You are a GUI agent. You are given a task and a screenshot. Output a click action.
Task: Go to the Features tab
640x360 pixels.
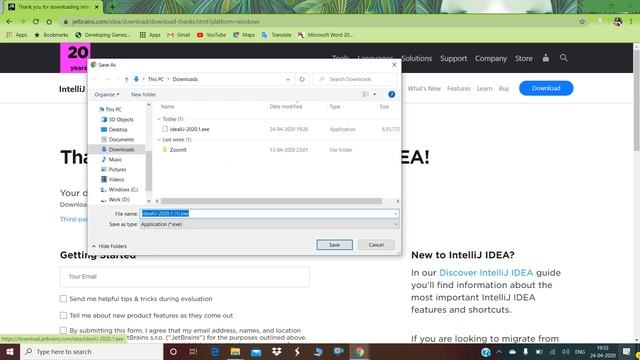tap(459, 89)
